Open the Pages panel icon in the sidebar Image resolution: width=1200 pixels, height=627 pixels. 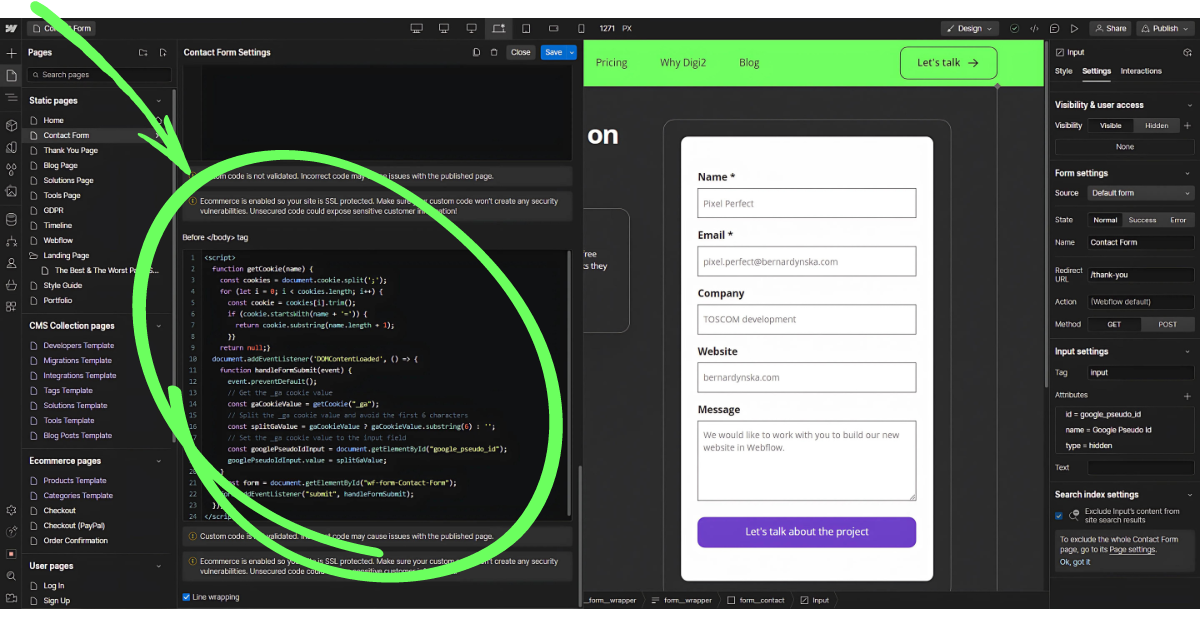point(11,76)
